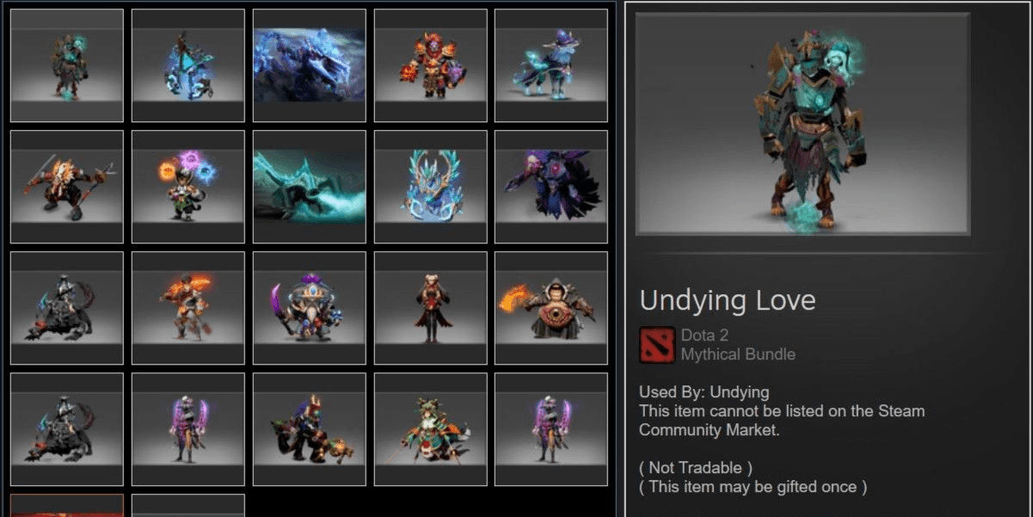
Task: Select the green-haired character in teal robes
Action: tap(430, 429)
